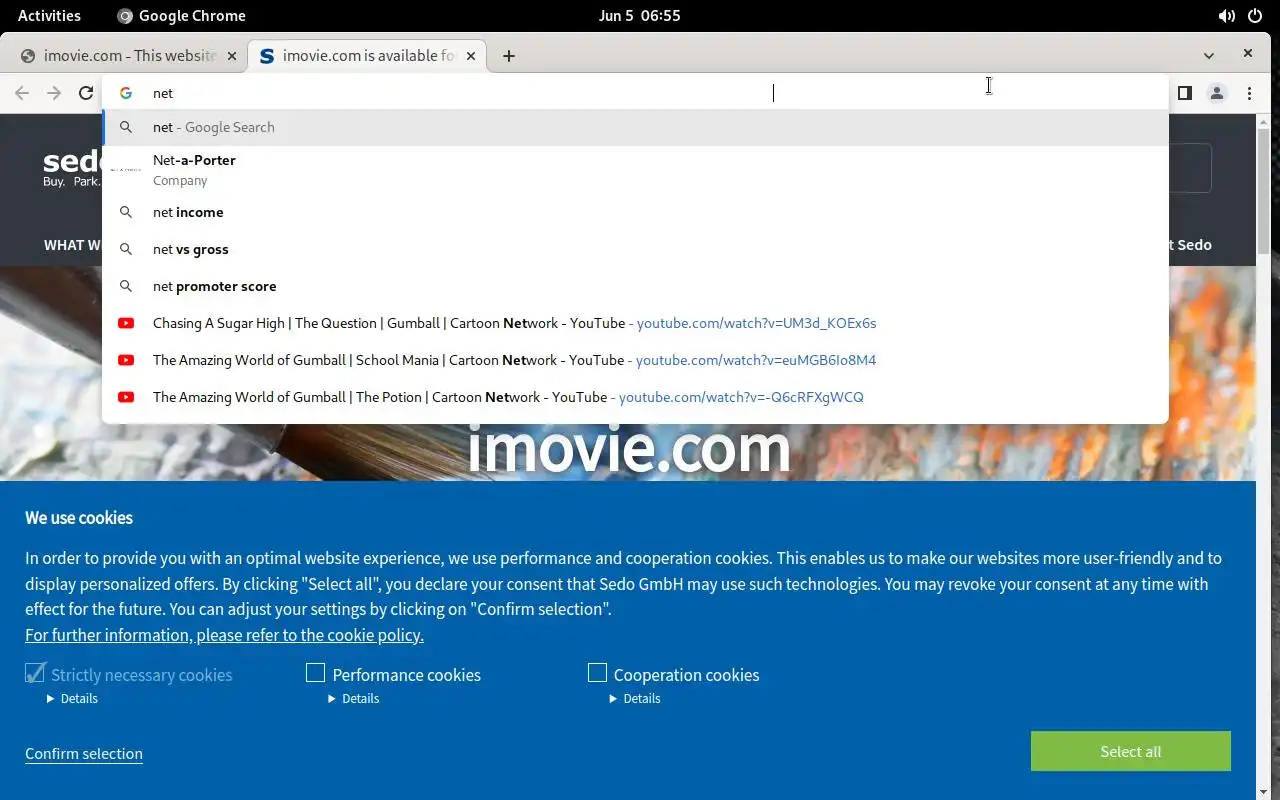Screen dimensions: 1280x800
Task: Open 'Chasing A Sugar High' YouTube suggestion
Action: tap(635, 323)
